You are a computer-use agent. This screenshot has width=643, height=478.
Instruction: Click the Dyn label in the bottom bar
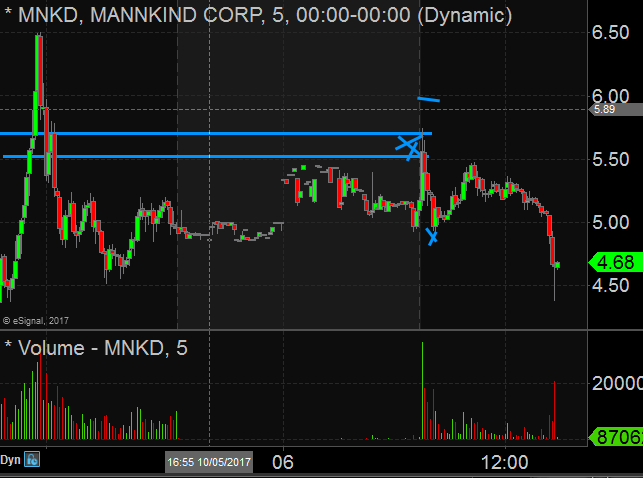[x=10, y=460]
